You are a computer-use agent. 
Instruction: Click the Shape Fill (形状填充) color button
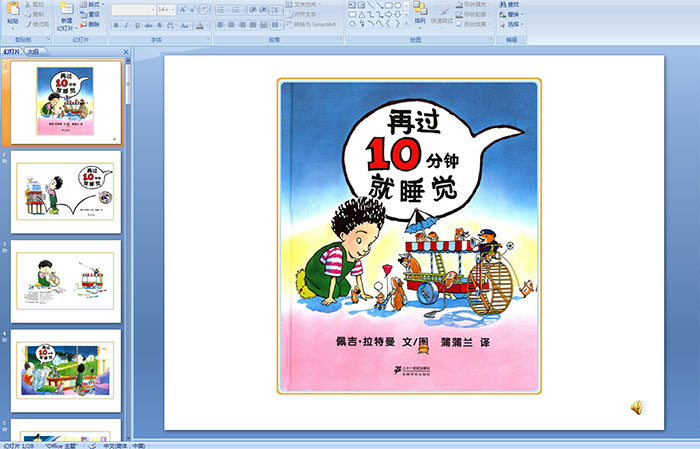click(472, 4)
